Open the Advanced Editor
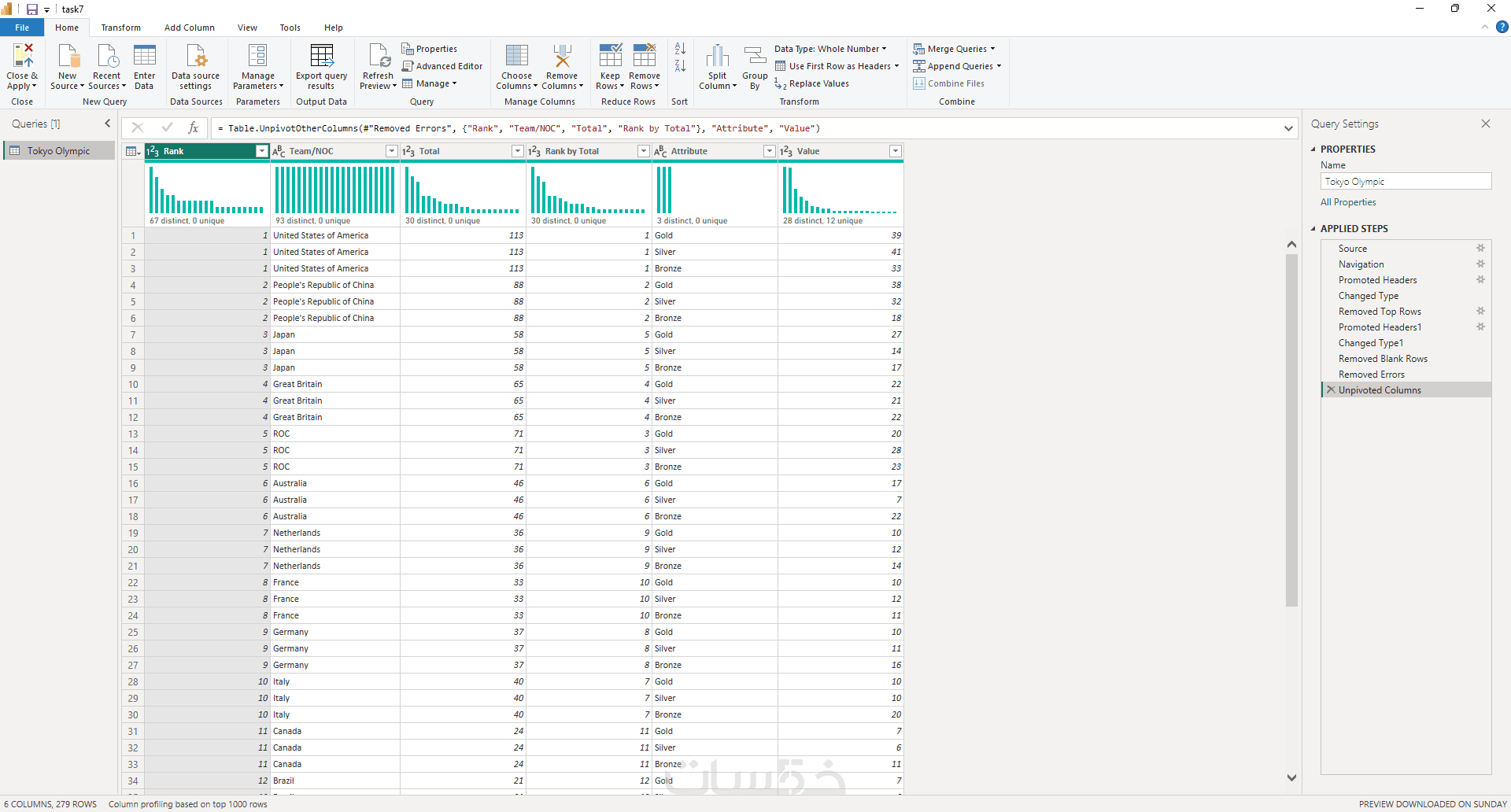This screenshot has width=1511, height=812. [441, 66]
